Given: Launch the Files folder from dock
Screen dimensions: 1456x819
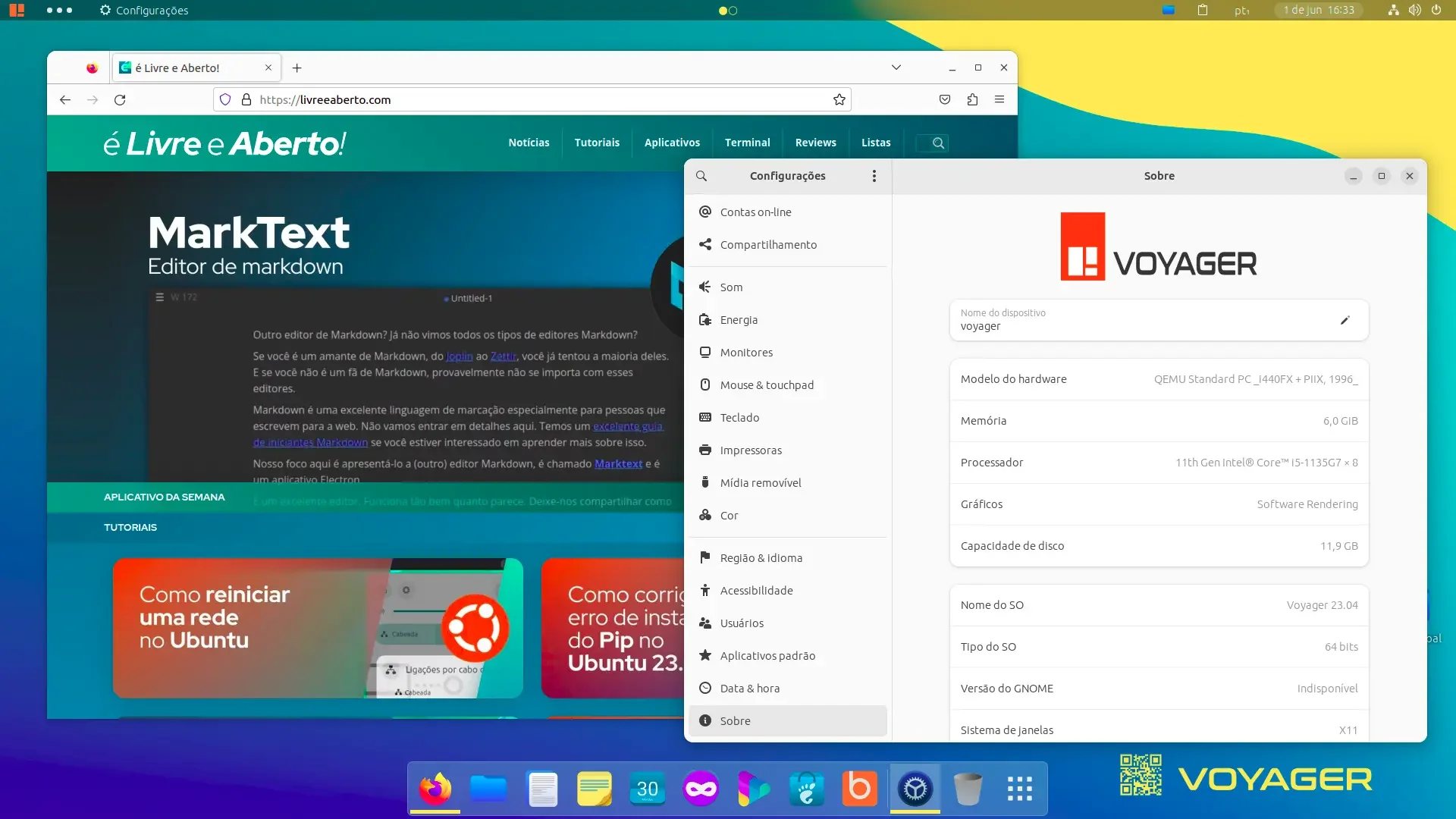Looking at the screenshot, I should click(x=488, y=789).
